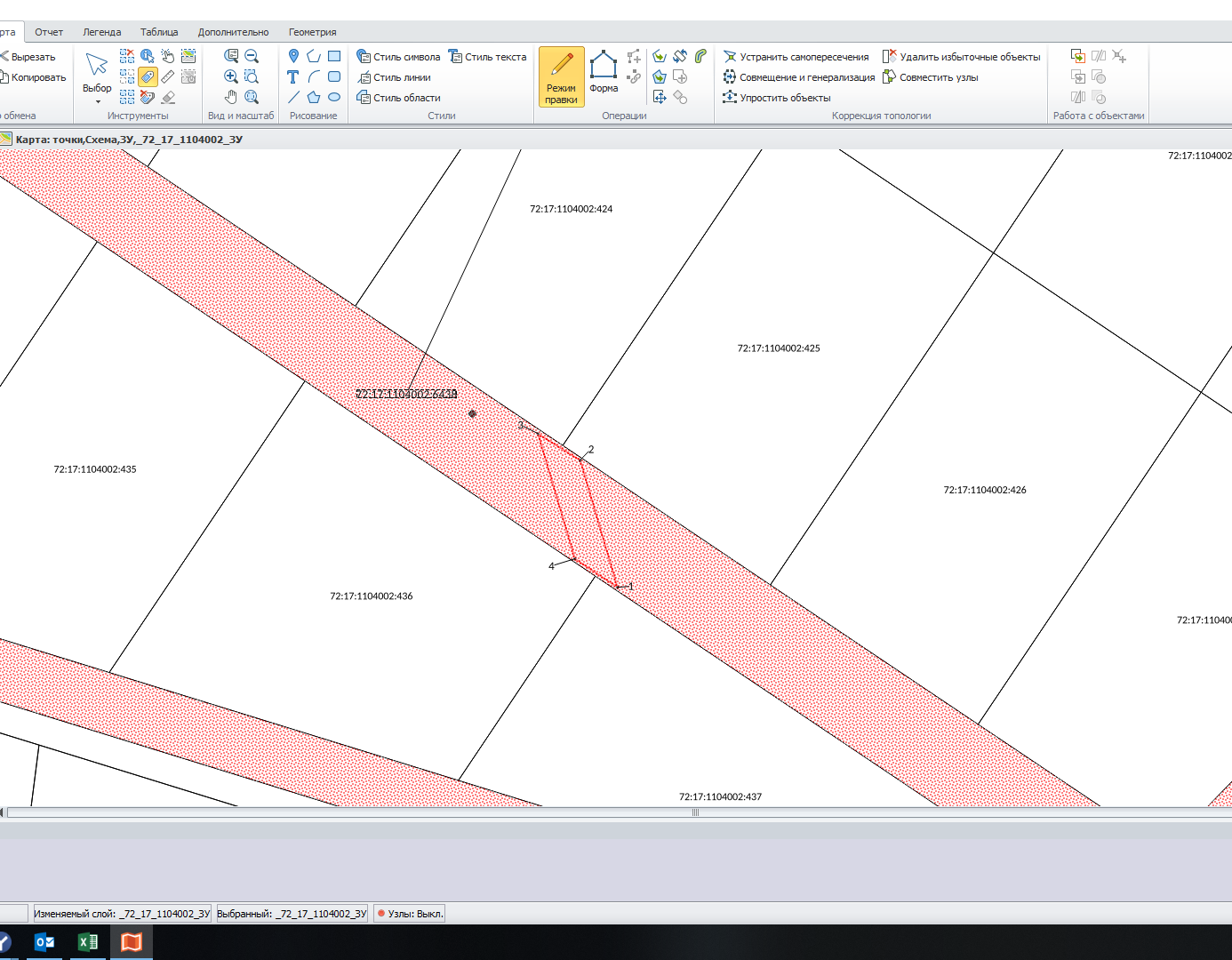Select the info tool icon
Image resolution: width=1232 pixels, height=960 pixels.
(148, 57)
